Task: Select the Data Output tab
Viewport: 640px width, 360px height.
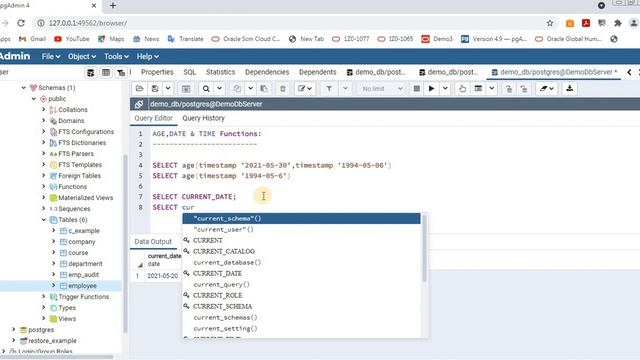Action: pos(153,242)
